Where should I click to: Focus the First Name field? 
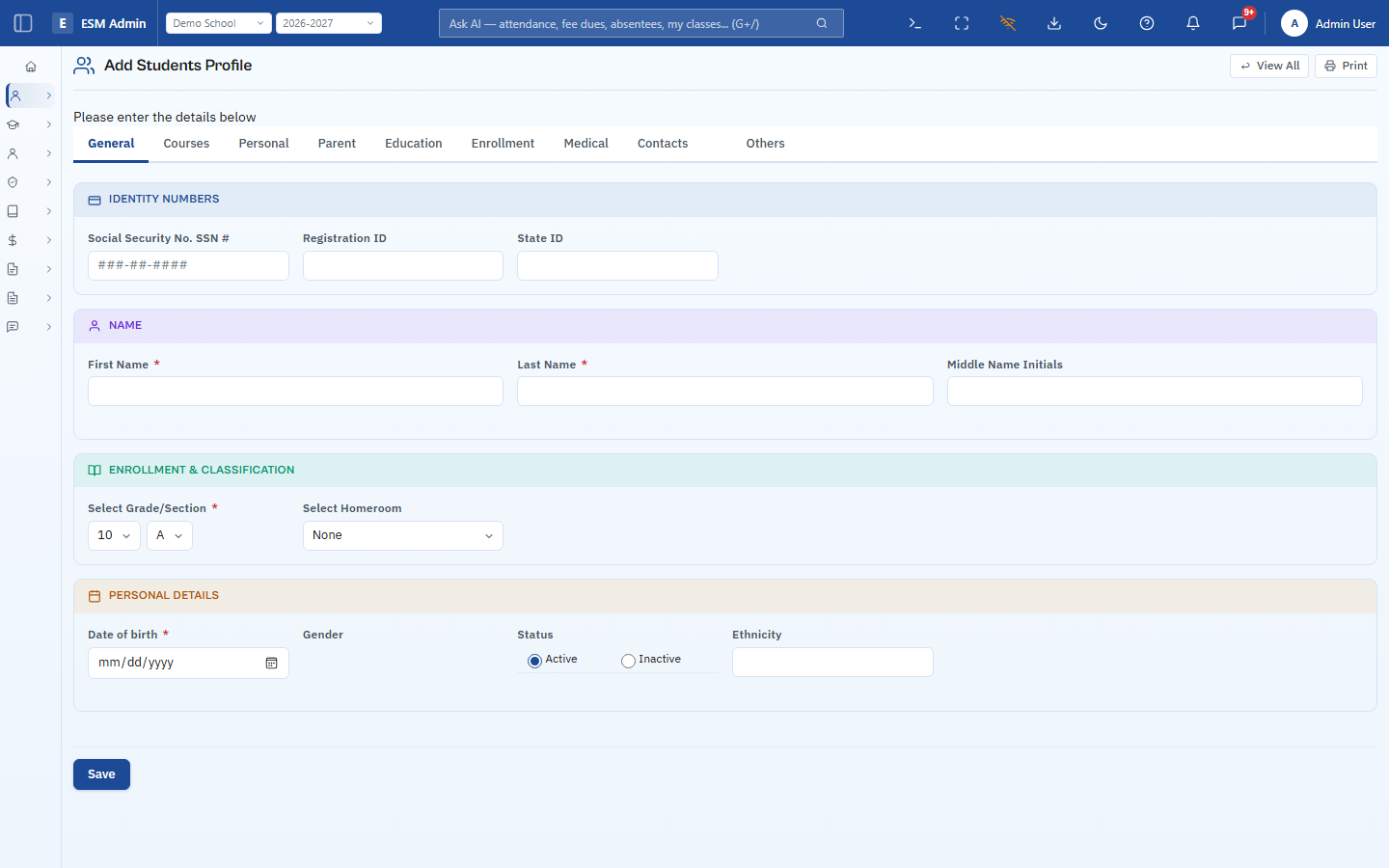[x=295, y=391]
